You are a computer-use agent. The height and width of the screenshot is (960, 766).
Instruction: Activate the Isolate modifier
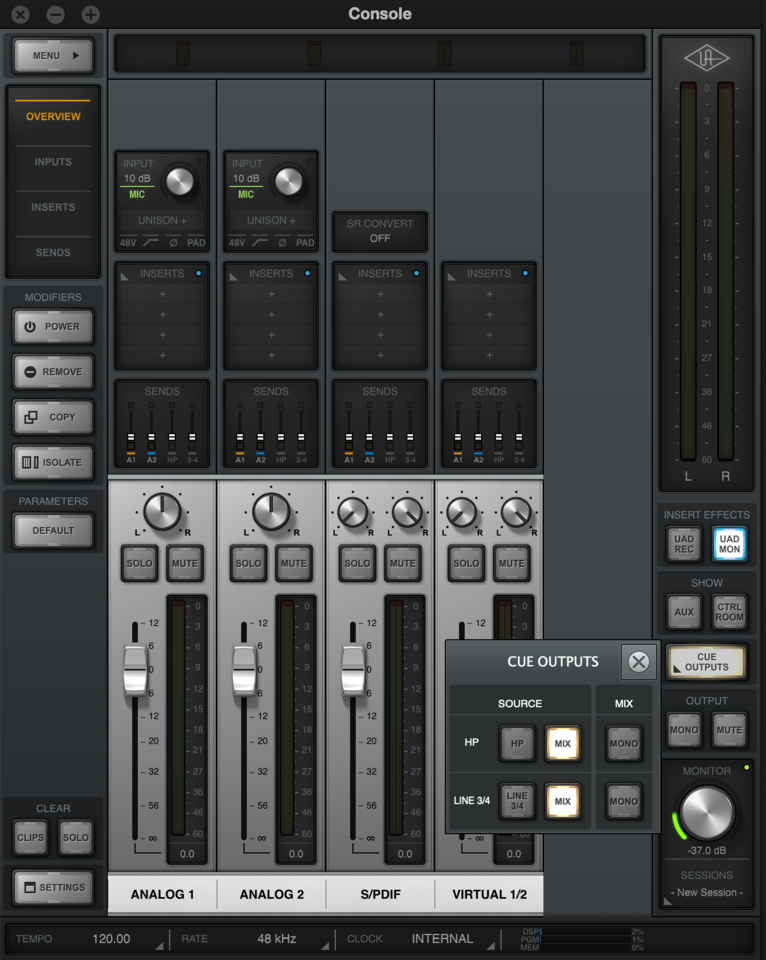[54, 463]
